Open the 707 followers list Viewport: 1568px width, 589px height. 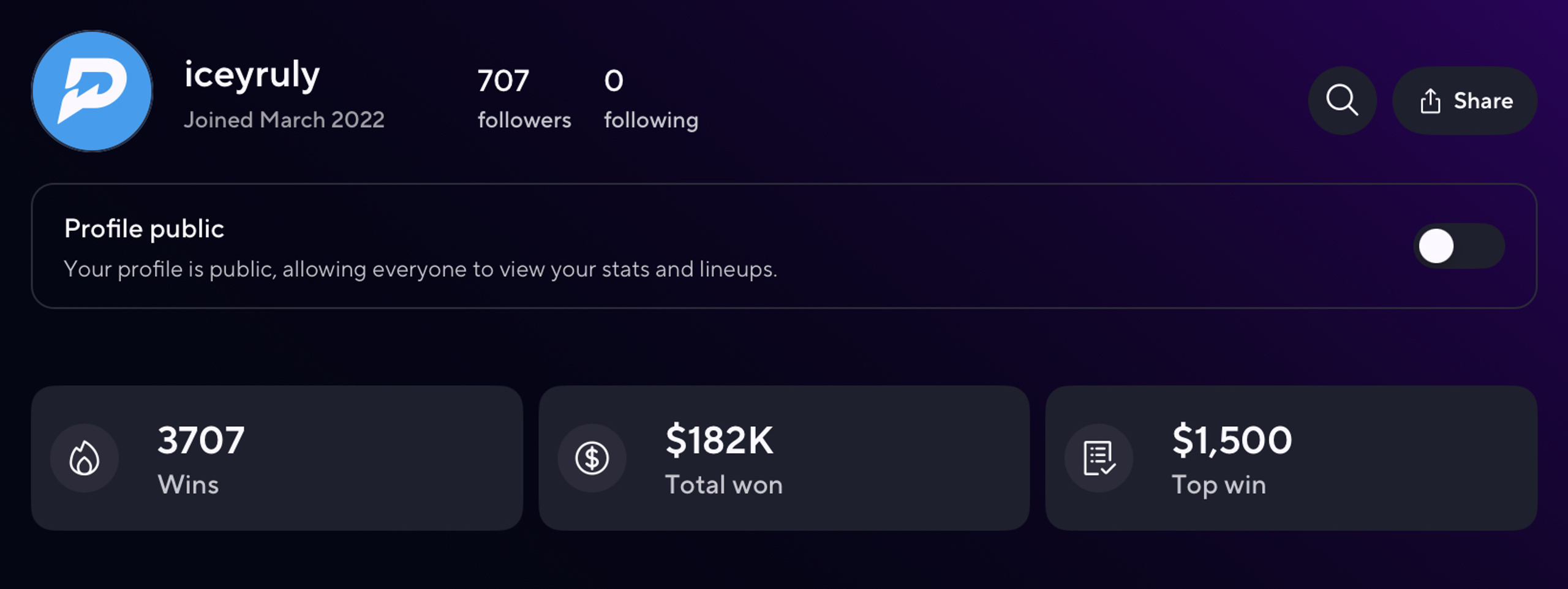coord(524,99)
